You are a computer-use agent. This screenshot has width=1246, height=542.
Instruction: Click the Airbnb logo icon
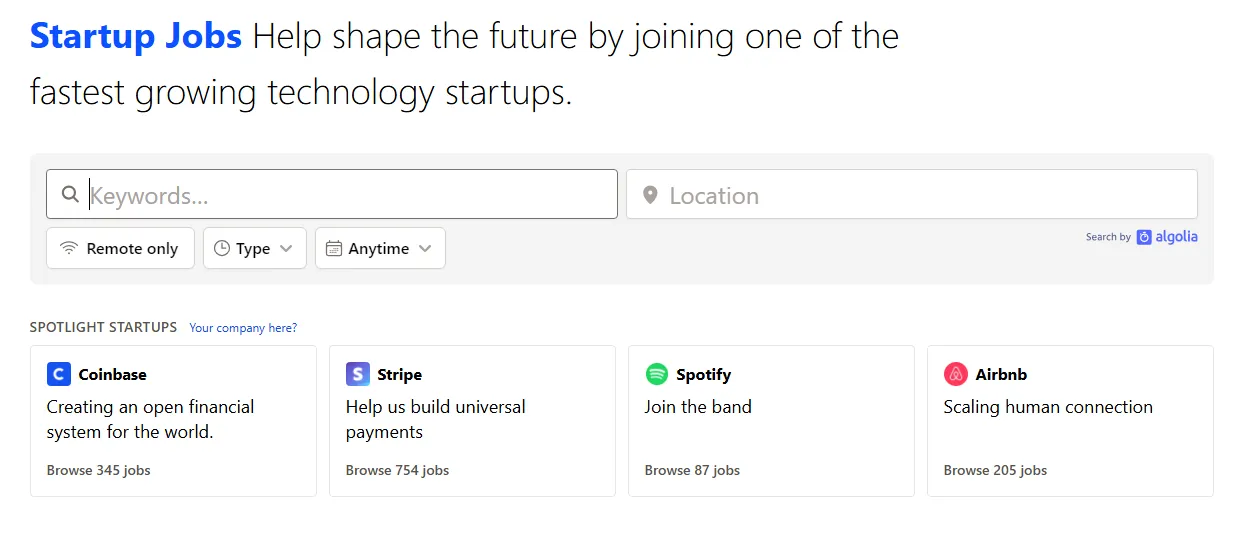[x=956, y=374]
